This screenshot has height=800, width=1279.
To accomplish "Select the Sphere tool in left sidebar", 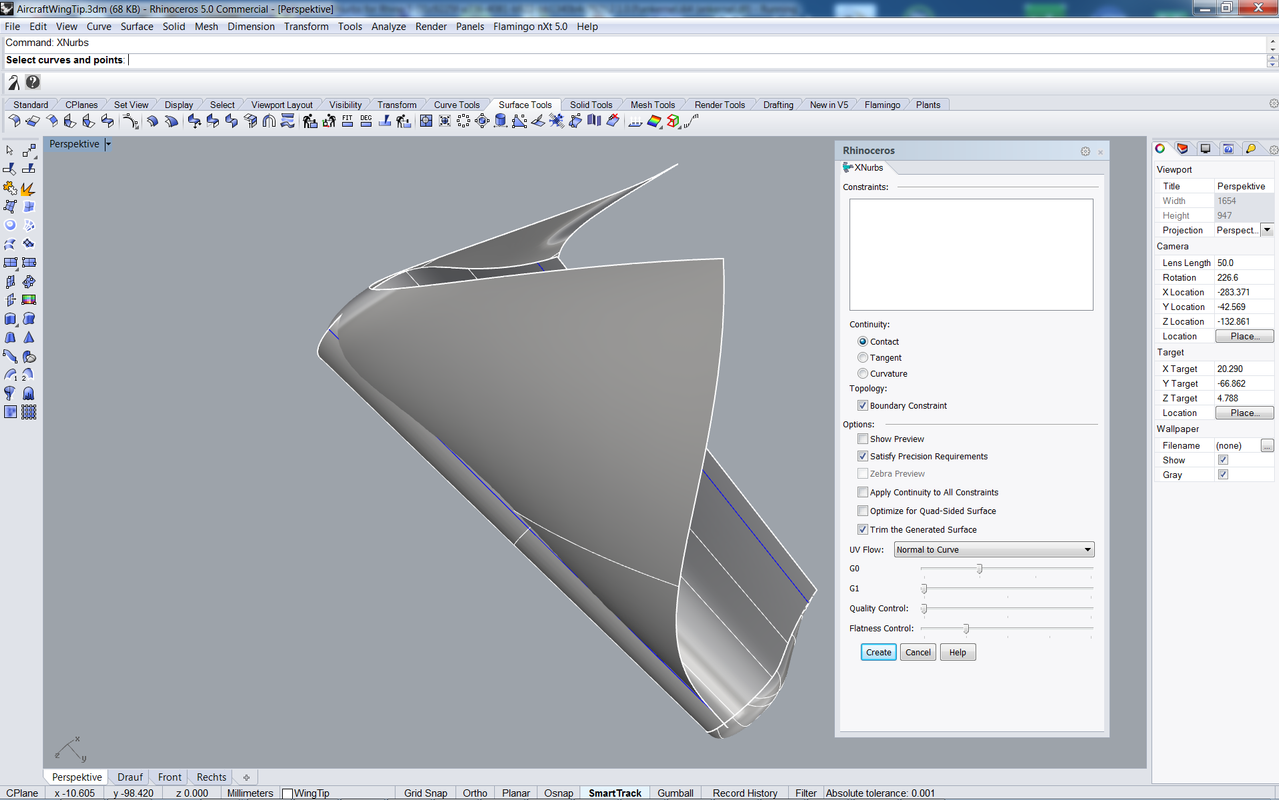I will pos(10,225).
